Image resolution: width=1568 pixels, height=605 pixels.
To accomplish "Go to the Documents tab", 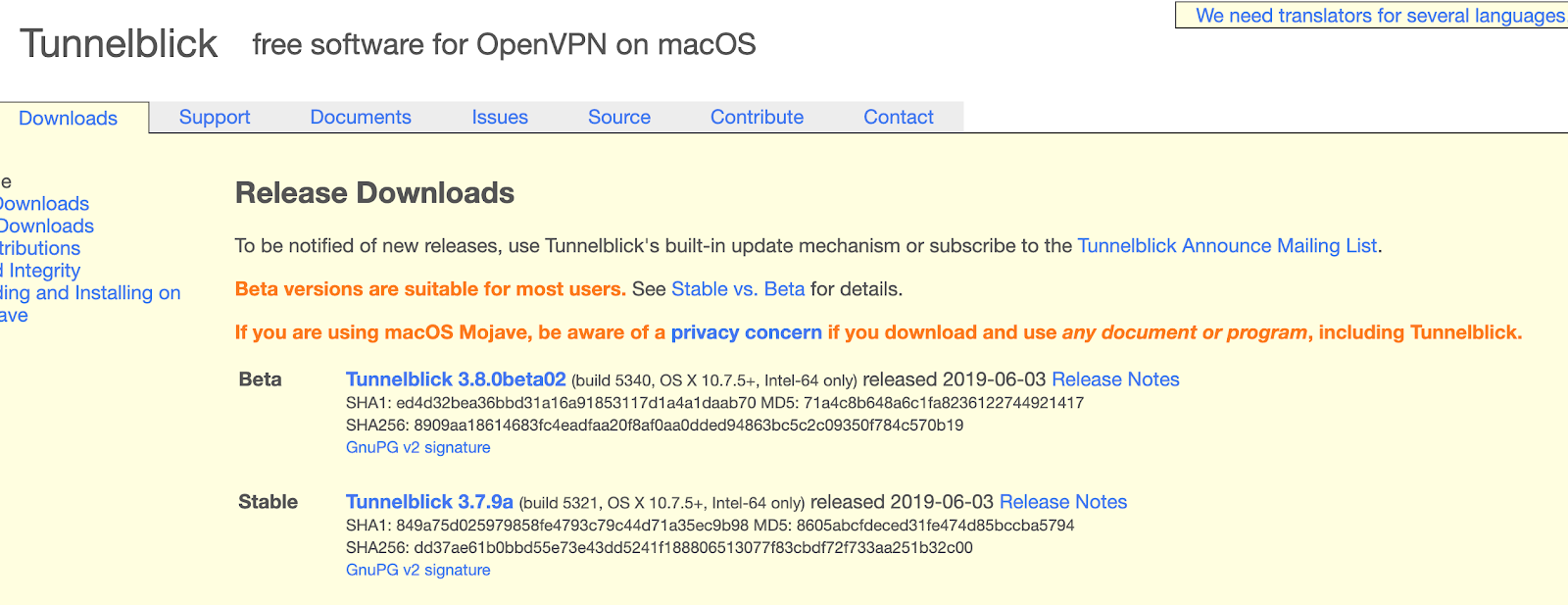I will (x=361, y=118).
